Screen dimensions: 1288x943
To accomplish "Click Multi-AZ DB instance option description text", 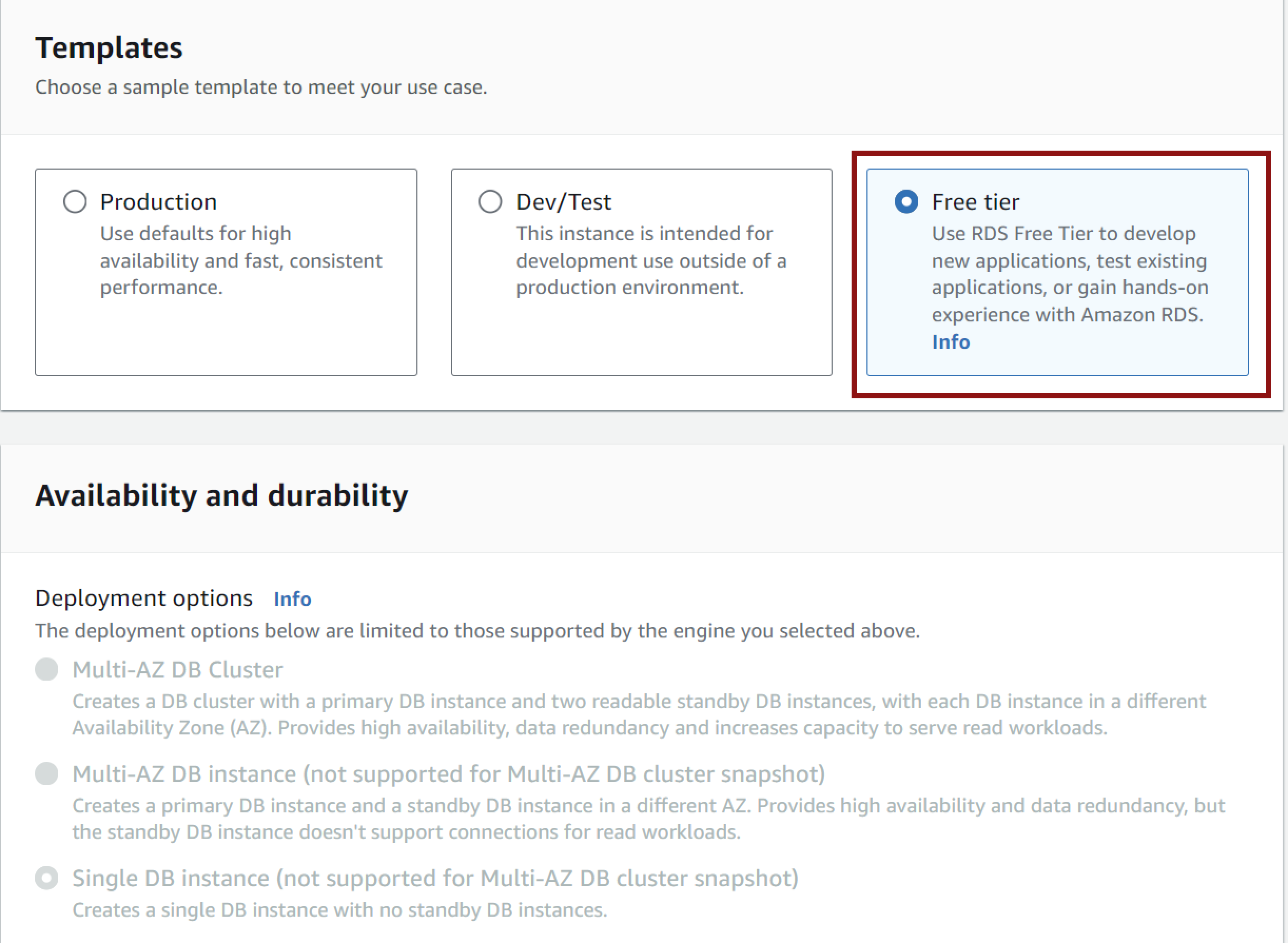I will (x=649, y=819).
